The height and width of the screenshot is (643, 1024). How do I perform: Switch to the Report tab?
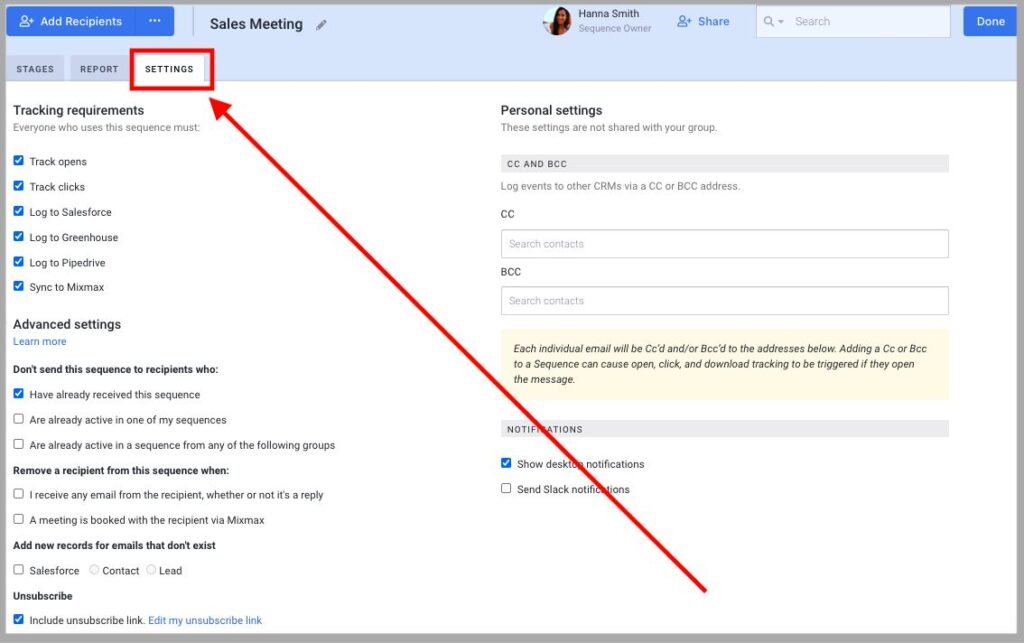click(x=99, y=69)
